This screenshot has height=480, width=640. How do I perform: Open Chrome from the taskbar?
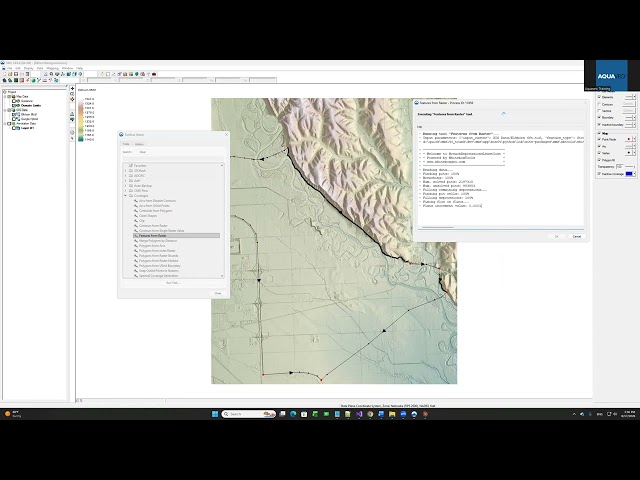[370, 414]
